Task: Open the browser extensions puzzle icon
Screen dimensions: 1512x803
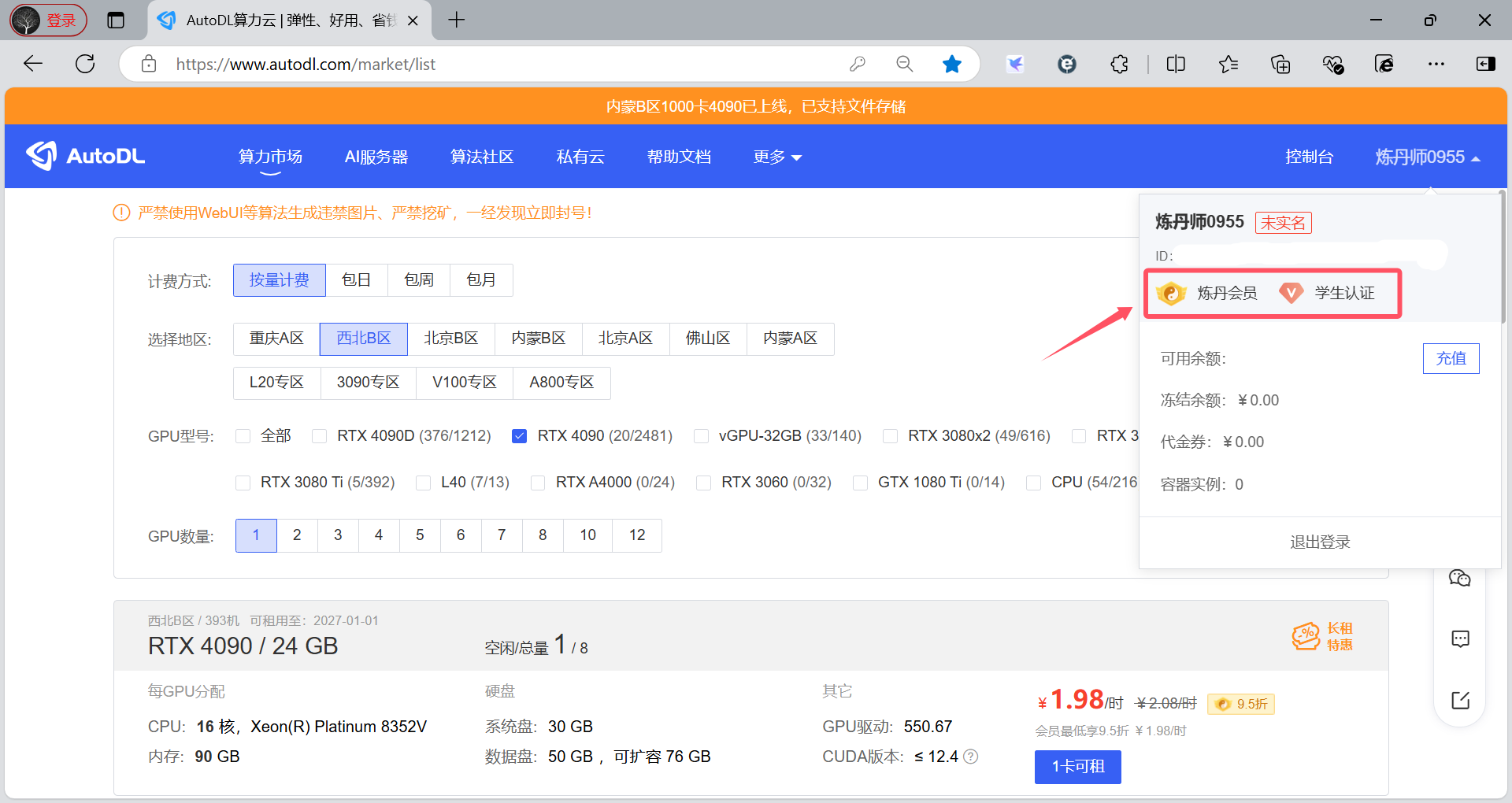Action: [x=1119, y=64]
